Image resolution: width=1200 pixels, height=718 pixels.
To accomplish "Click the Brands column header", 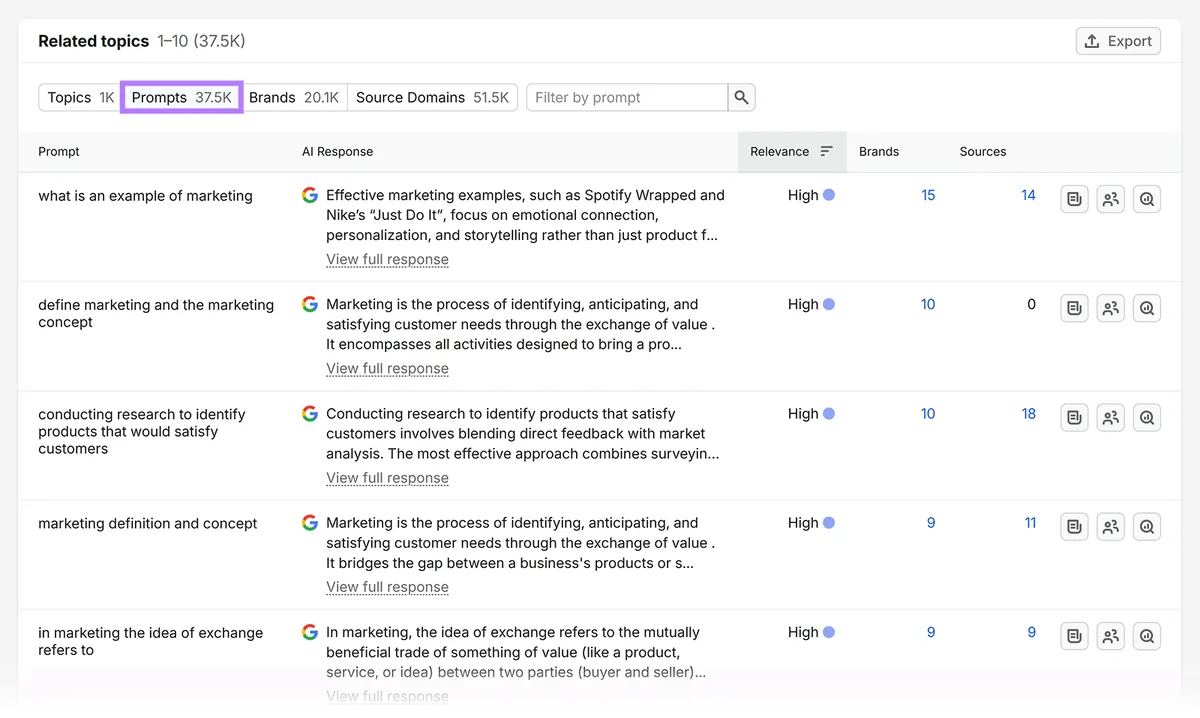I will tap(879, 152).
